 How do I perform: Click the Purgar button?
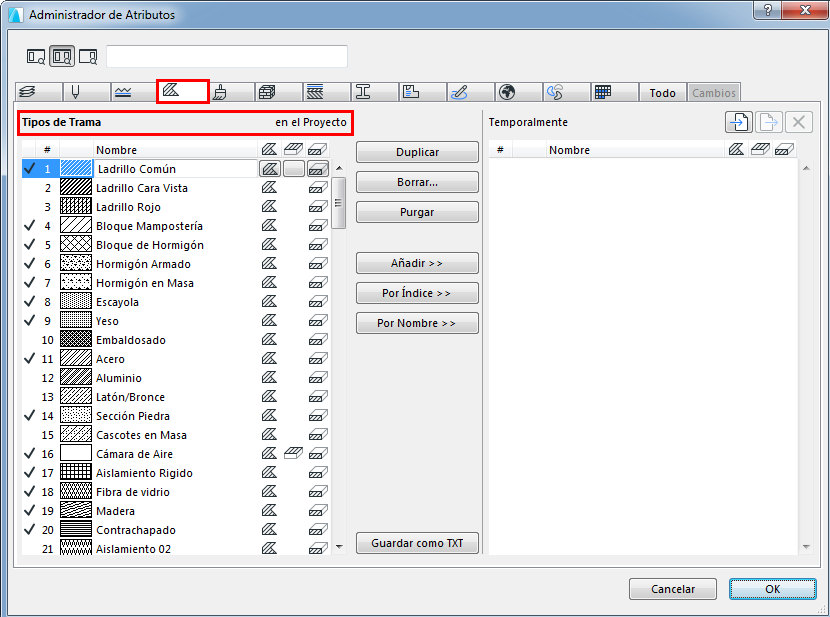(x=417, y=212)
